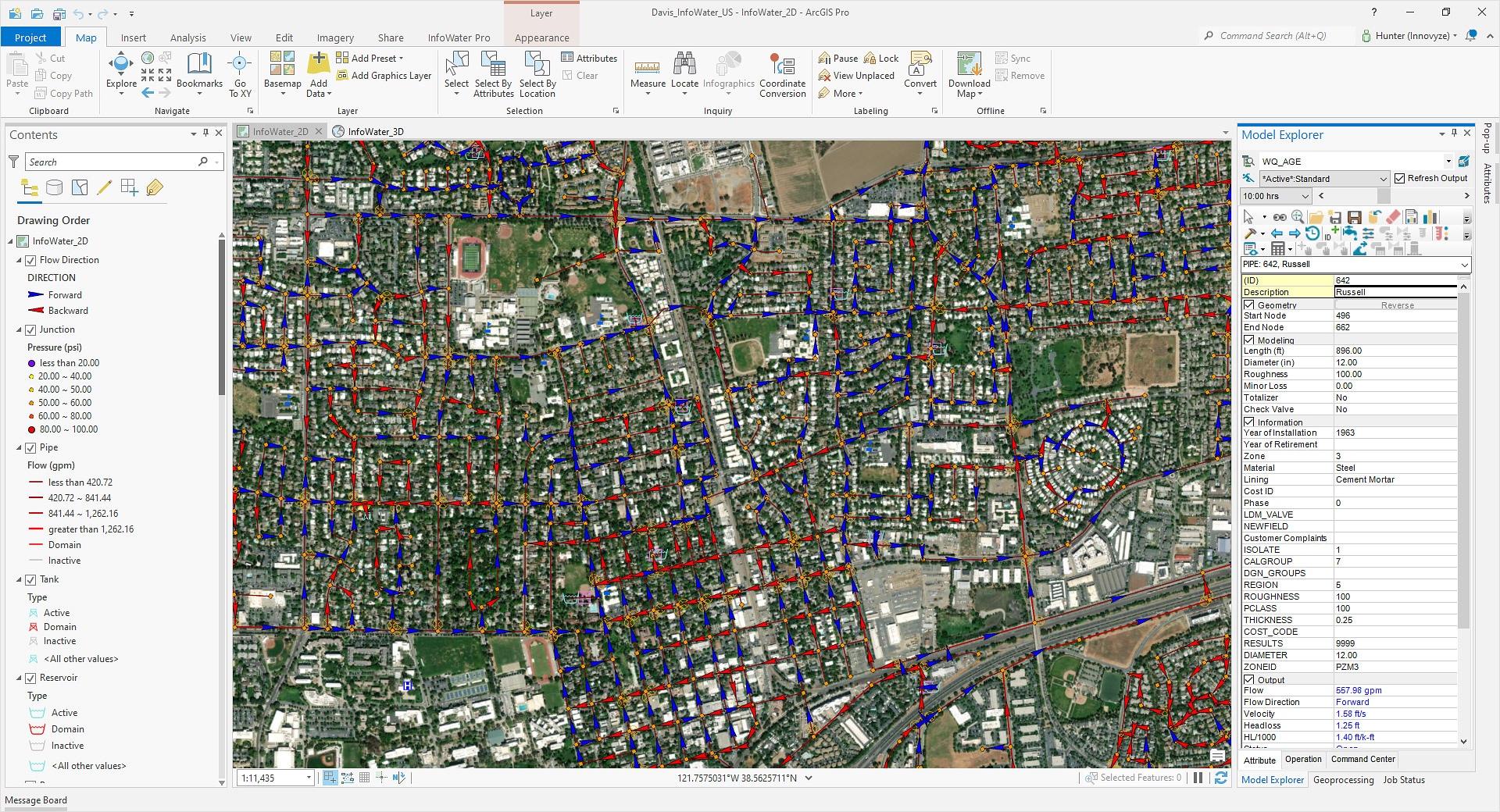This screenshot has height=812, width=1500.
Task: Expand the map scale 1:11,435 dropdown
Action: point(309,778)
